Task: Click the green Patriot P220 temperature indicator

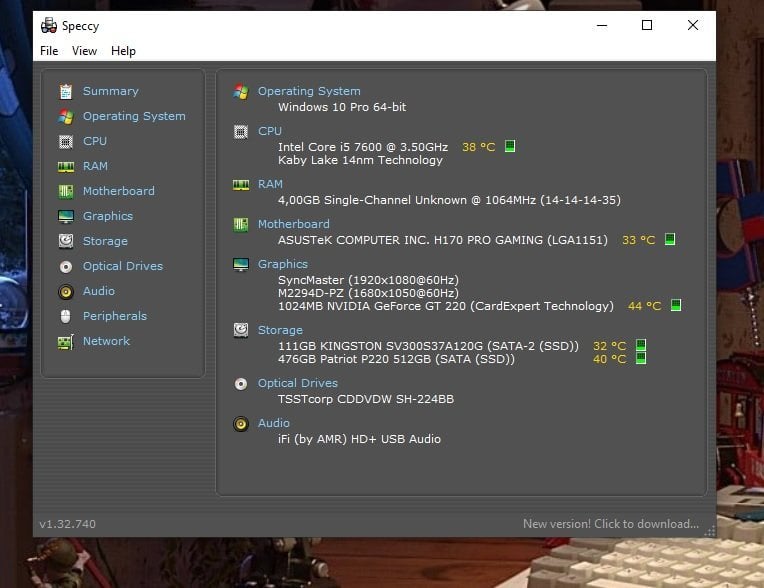Action: [641, 359]
